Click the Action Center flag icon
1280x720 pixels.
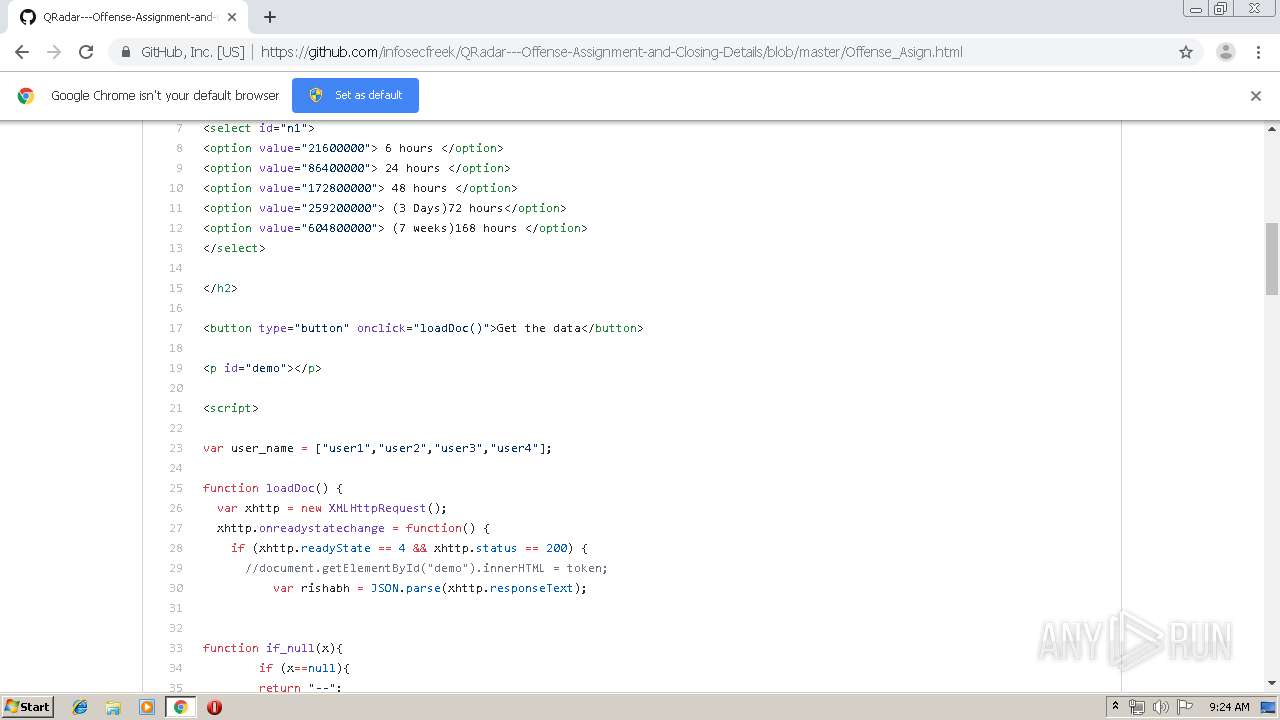coord(1184,707)
